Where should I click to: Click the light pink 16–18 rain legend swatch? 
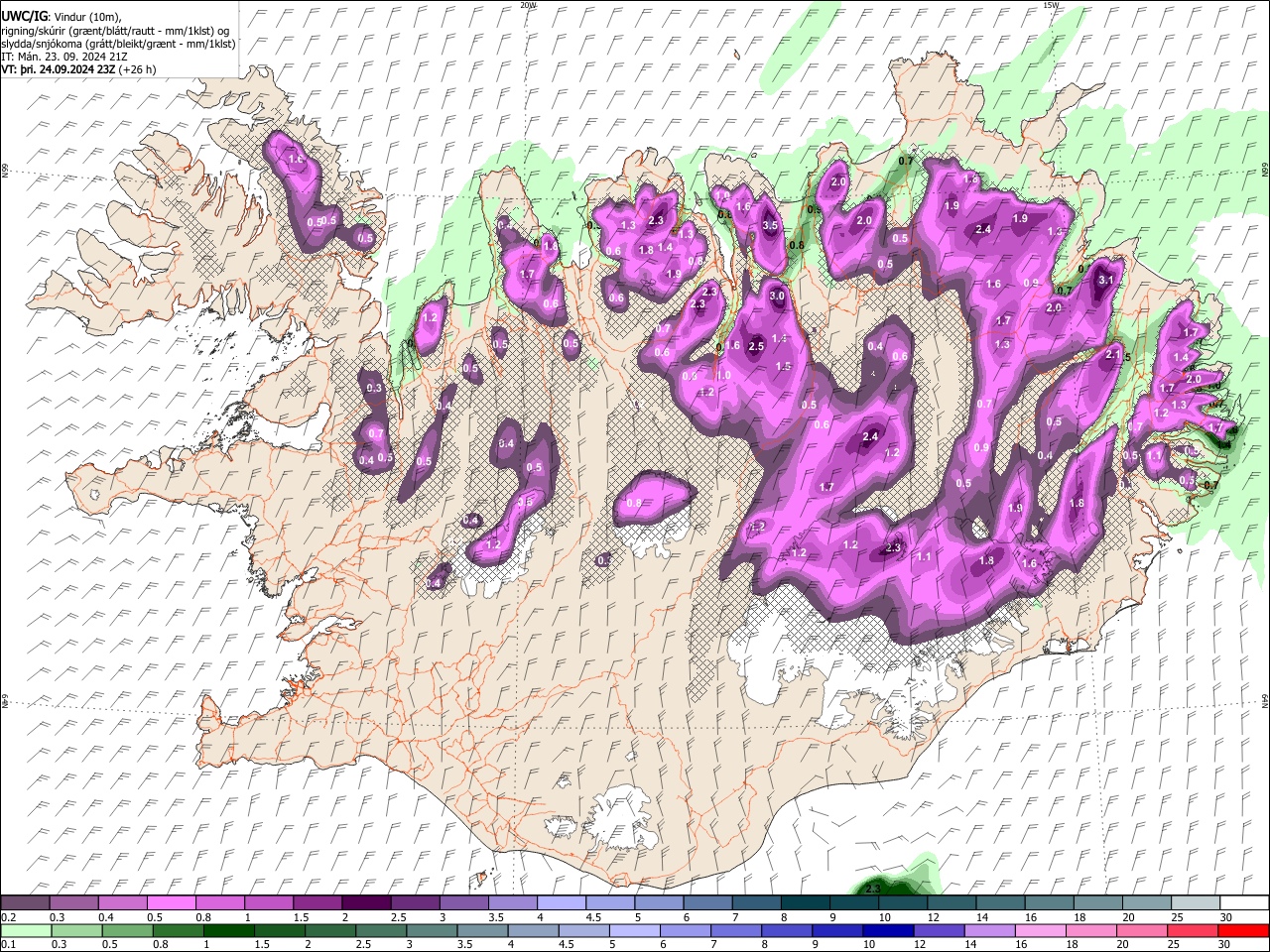pos(1041,930)
